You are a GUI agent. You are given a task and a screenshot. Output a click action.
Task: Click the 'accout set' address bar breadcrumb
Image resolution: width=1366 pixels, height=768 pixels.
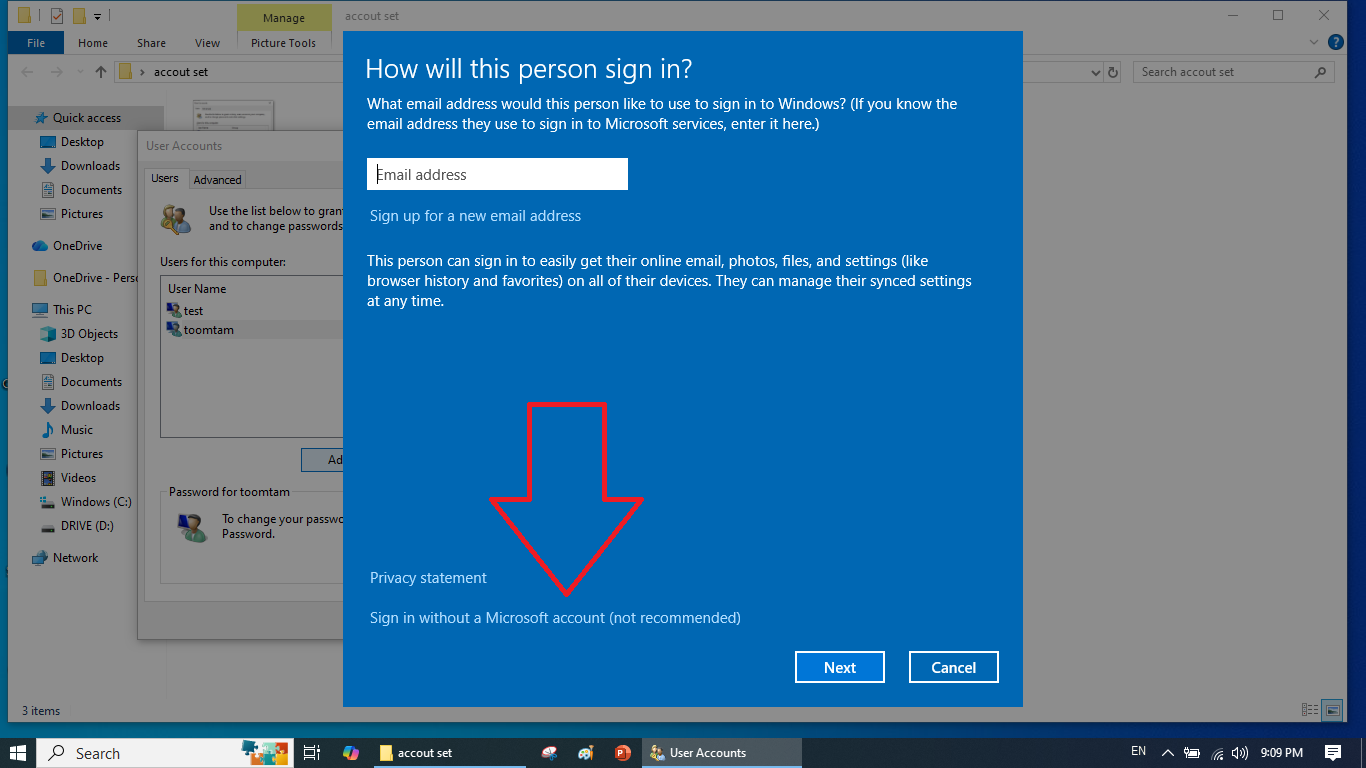click(x=181, y=72)
